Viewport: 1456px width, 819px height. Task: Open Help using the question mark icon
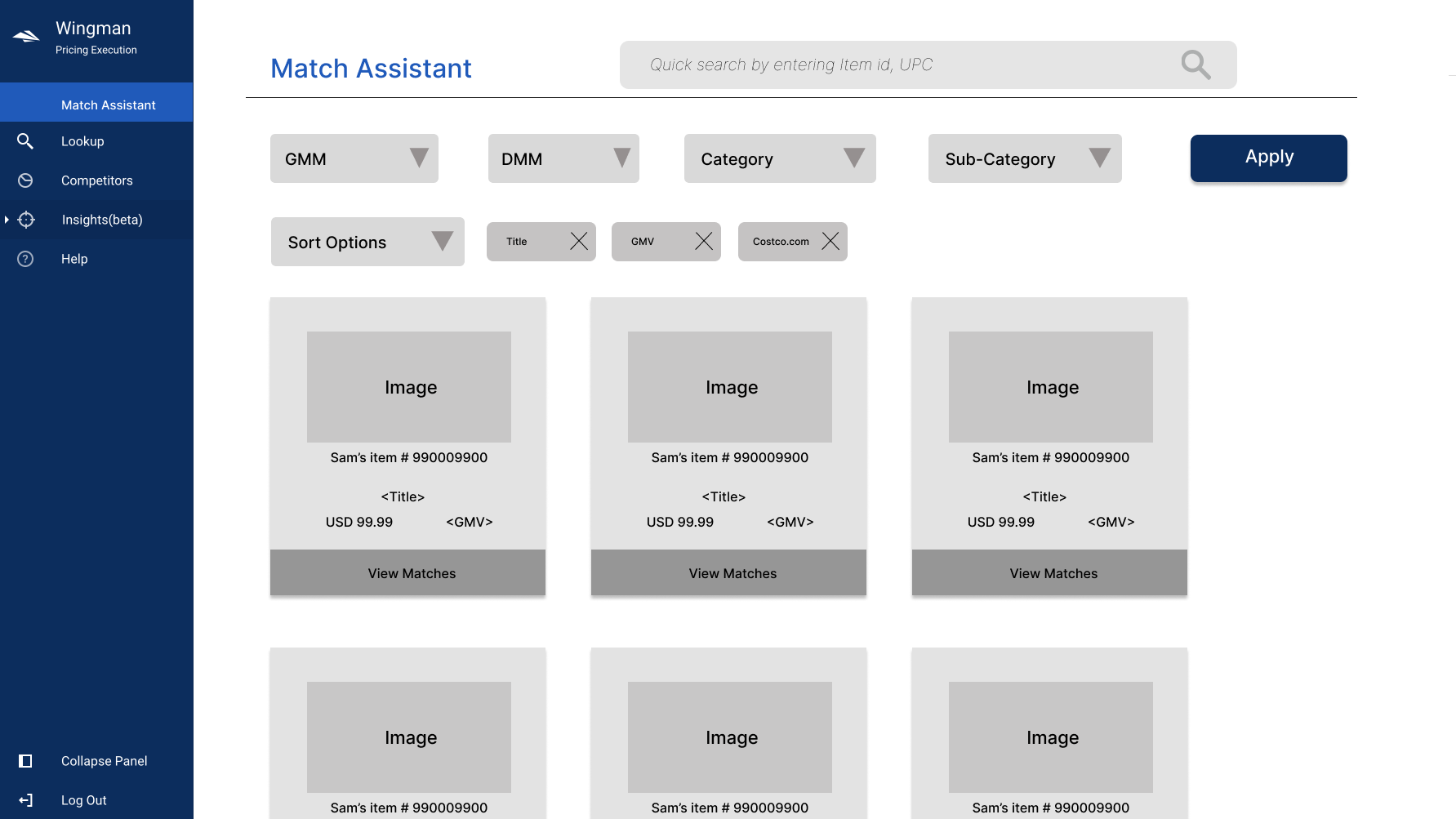25,258
